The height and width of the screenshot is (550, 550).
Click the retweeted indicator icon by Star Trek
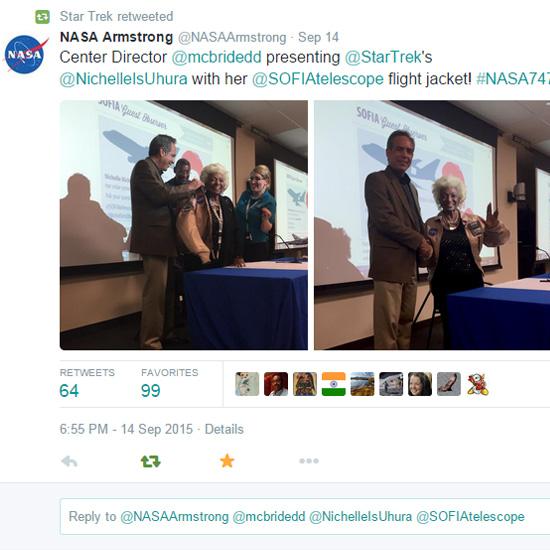[42, 17]
